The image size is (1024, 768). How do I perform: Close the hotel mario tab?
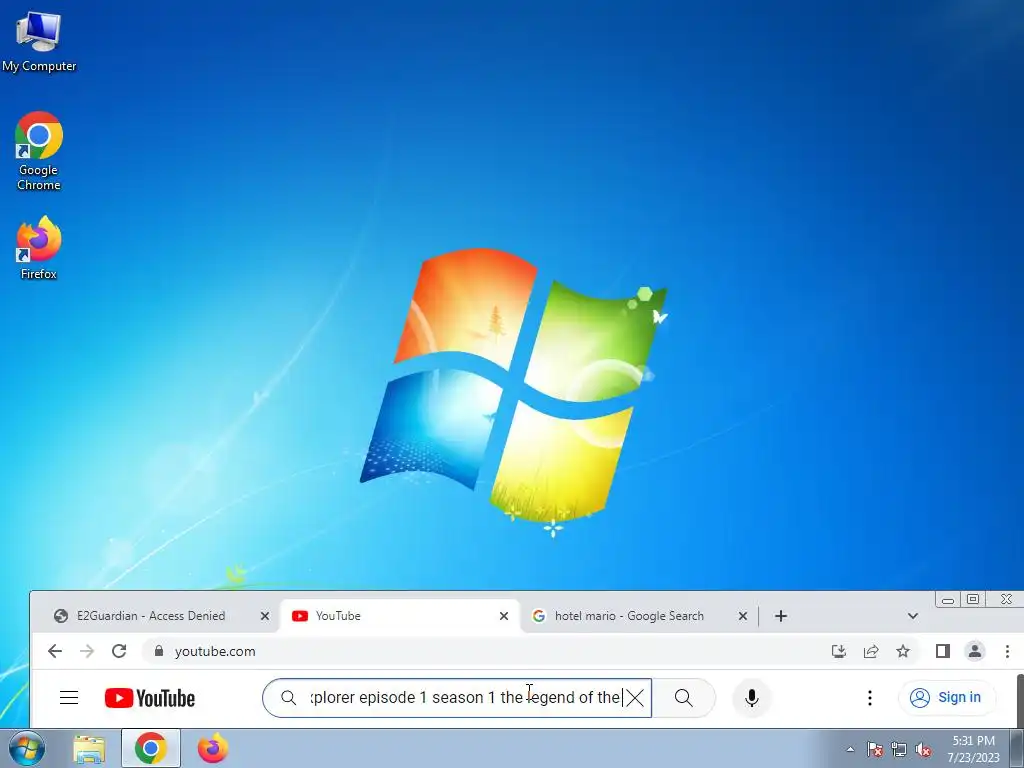tap(743, 616)
